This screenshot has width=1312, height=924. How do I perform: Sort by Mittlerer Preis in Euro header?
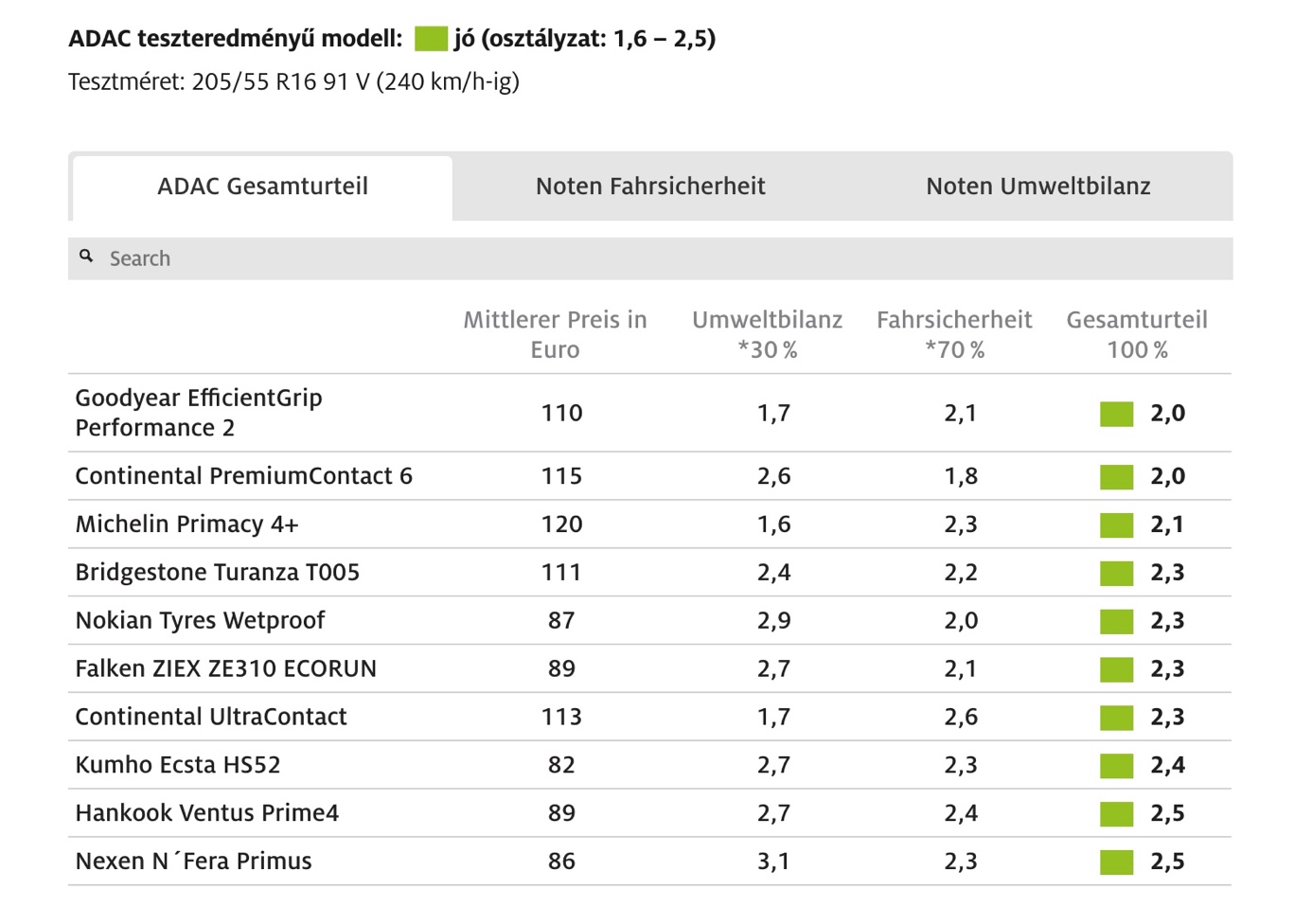555,334
